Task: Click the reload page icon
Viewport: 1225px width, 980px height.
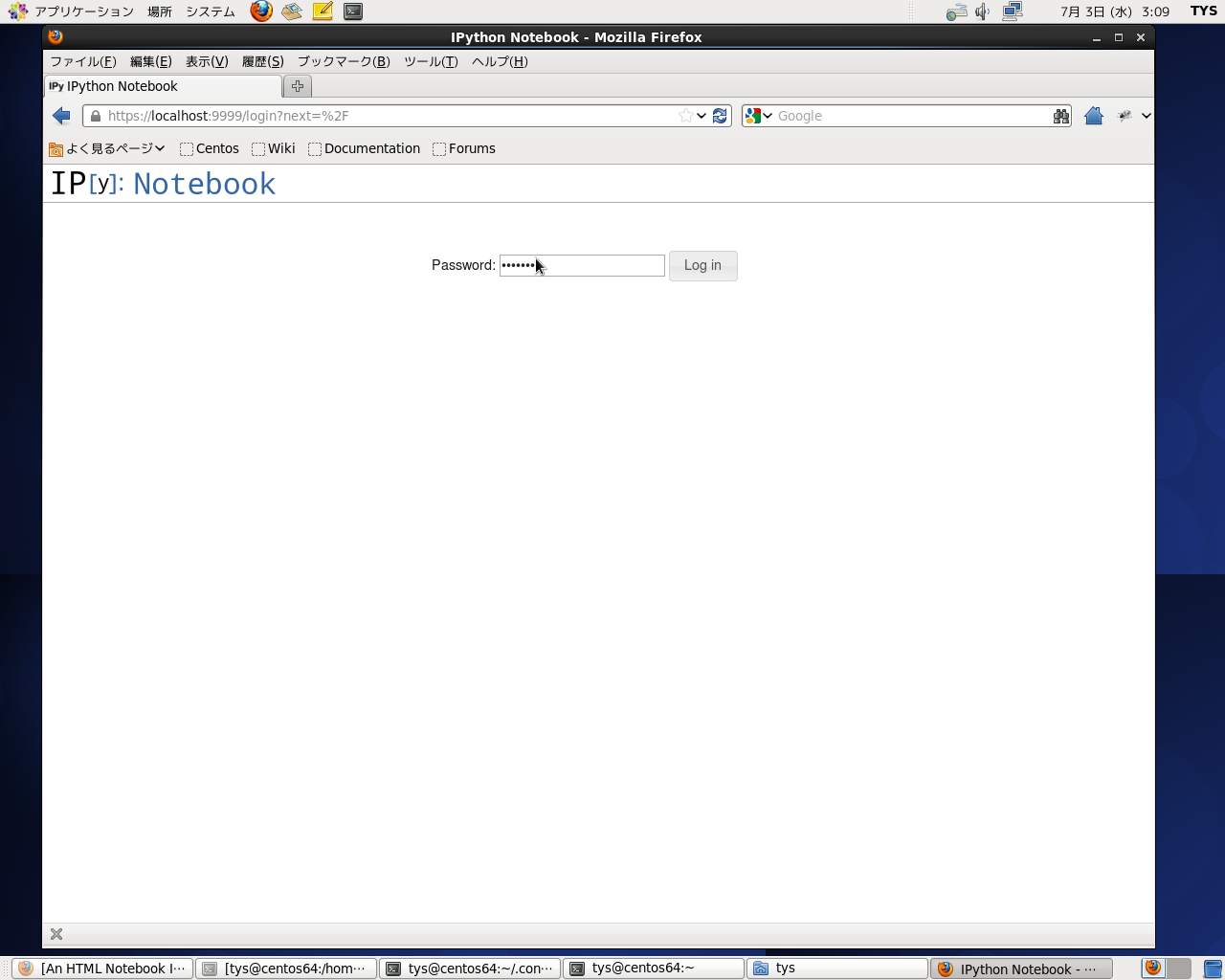Action: point(721,116)
